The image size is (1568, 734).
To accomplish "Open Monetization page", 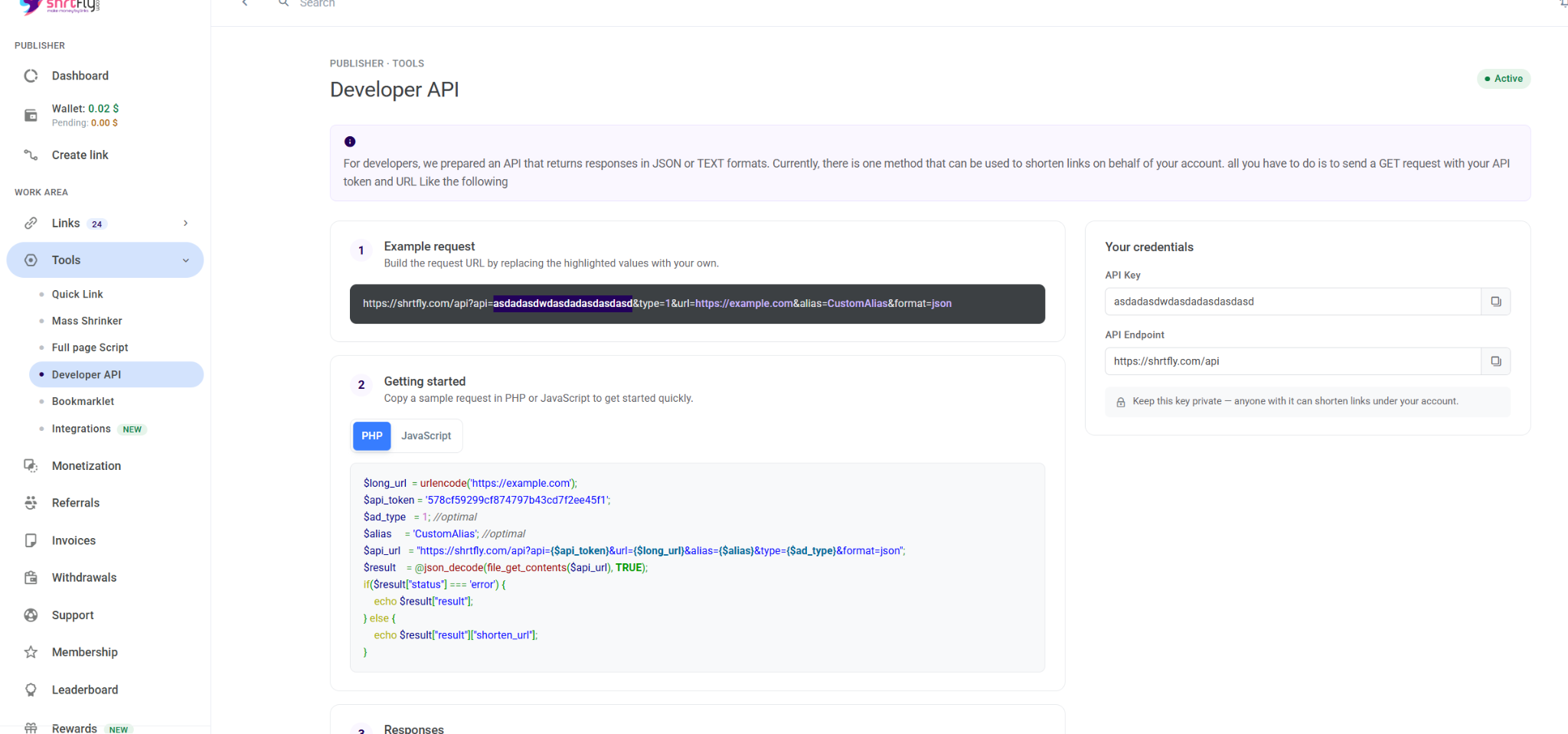I will (x=87, y=465).
